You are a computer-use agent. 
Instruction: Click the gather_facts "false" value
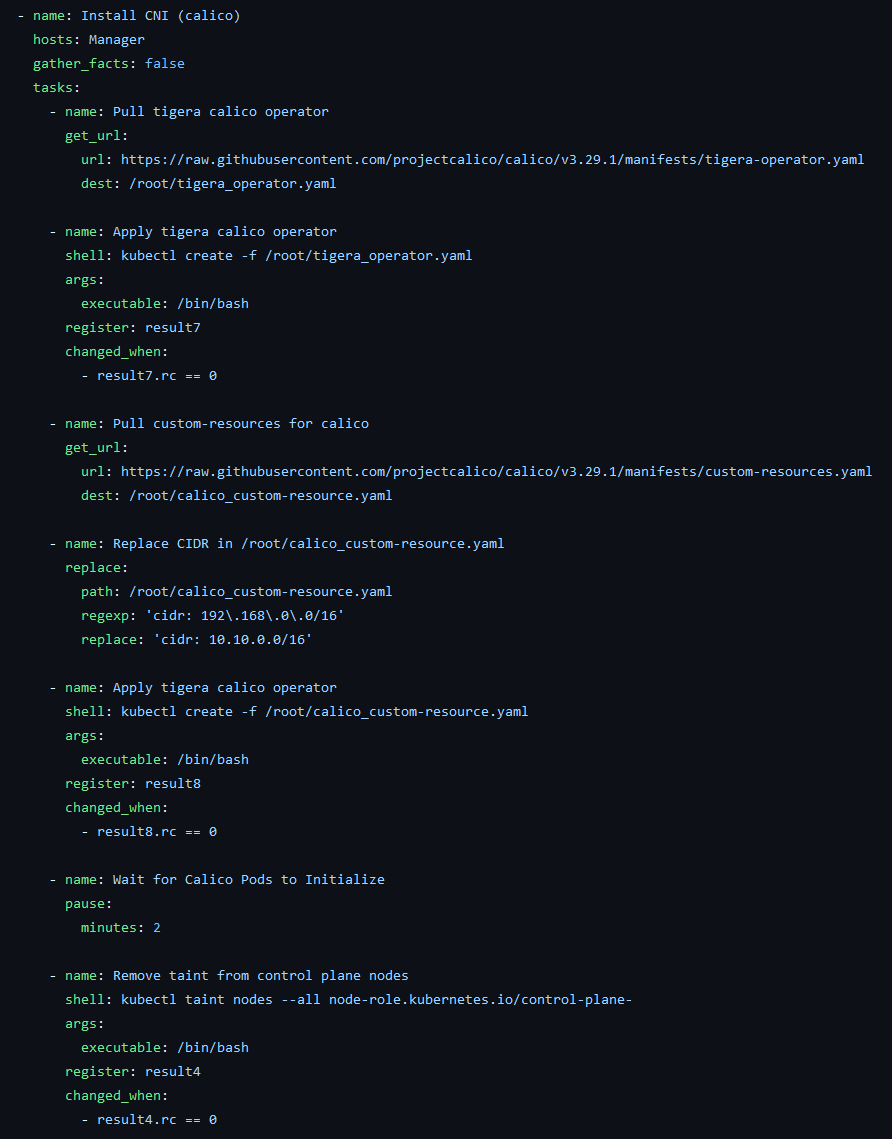coord(164,63)
